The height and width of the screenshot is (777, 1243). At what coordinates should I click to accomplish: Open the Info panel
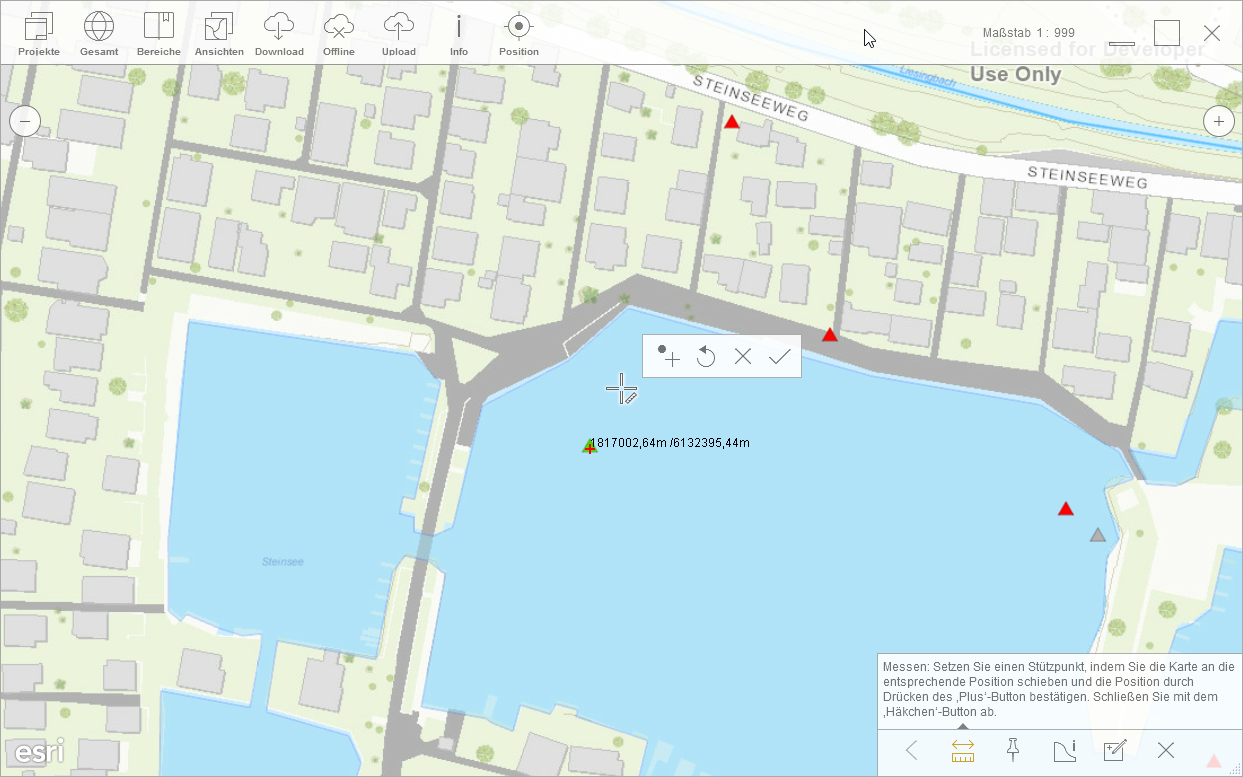pos(459,34)
